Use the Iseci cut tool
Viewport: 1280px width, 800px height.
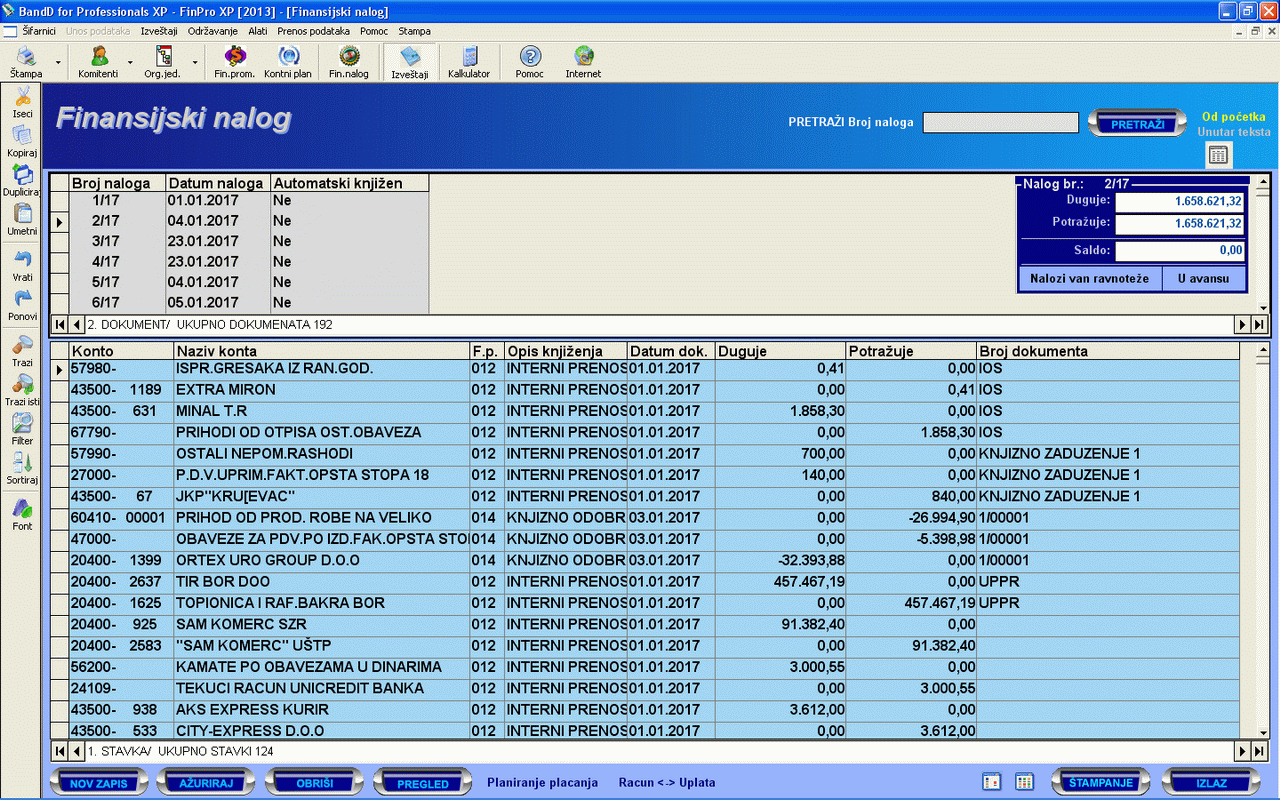(22, 103)
